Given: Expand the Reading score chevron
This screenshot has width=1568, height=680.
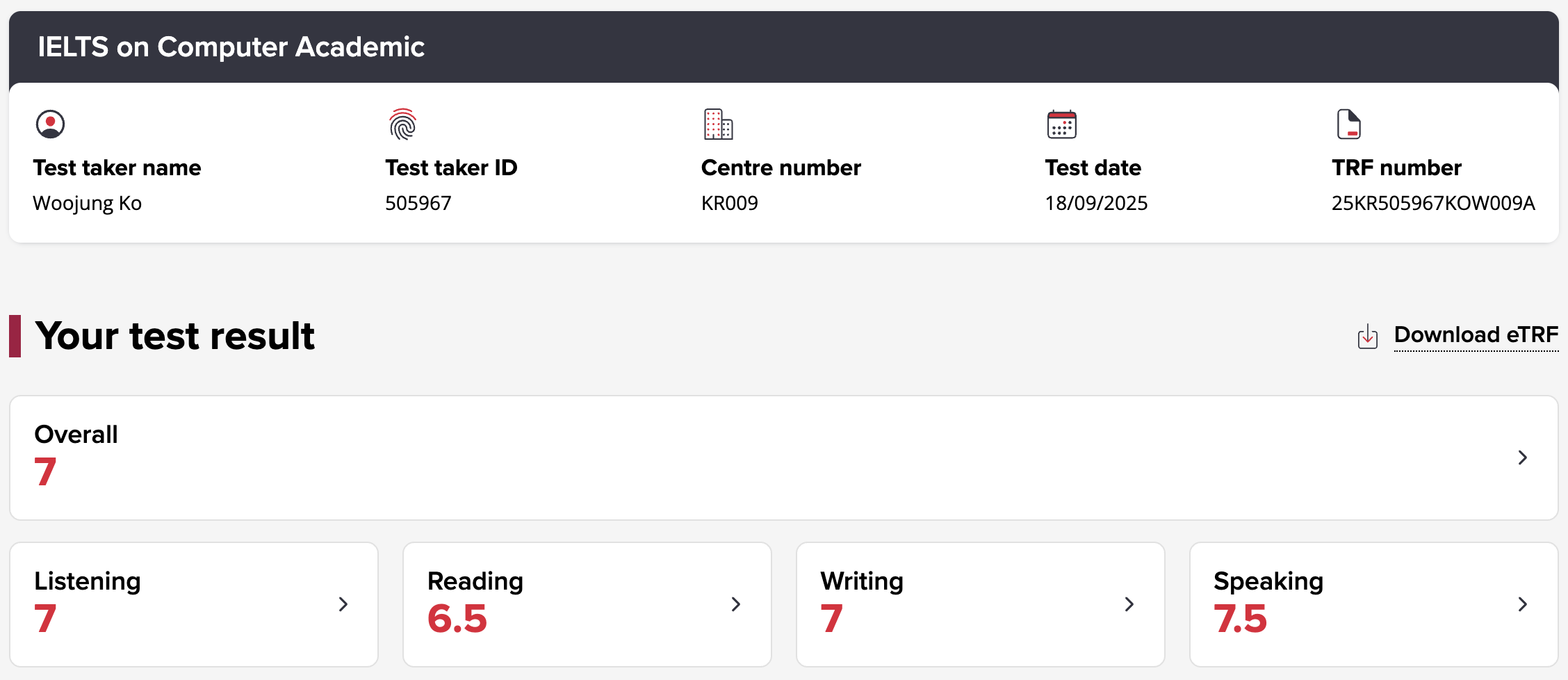Looking at the screenshot, I should click(x=736, y=604).
